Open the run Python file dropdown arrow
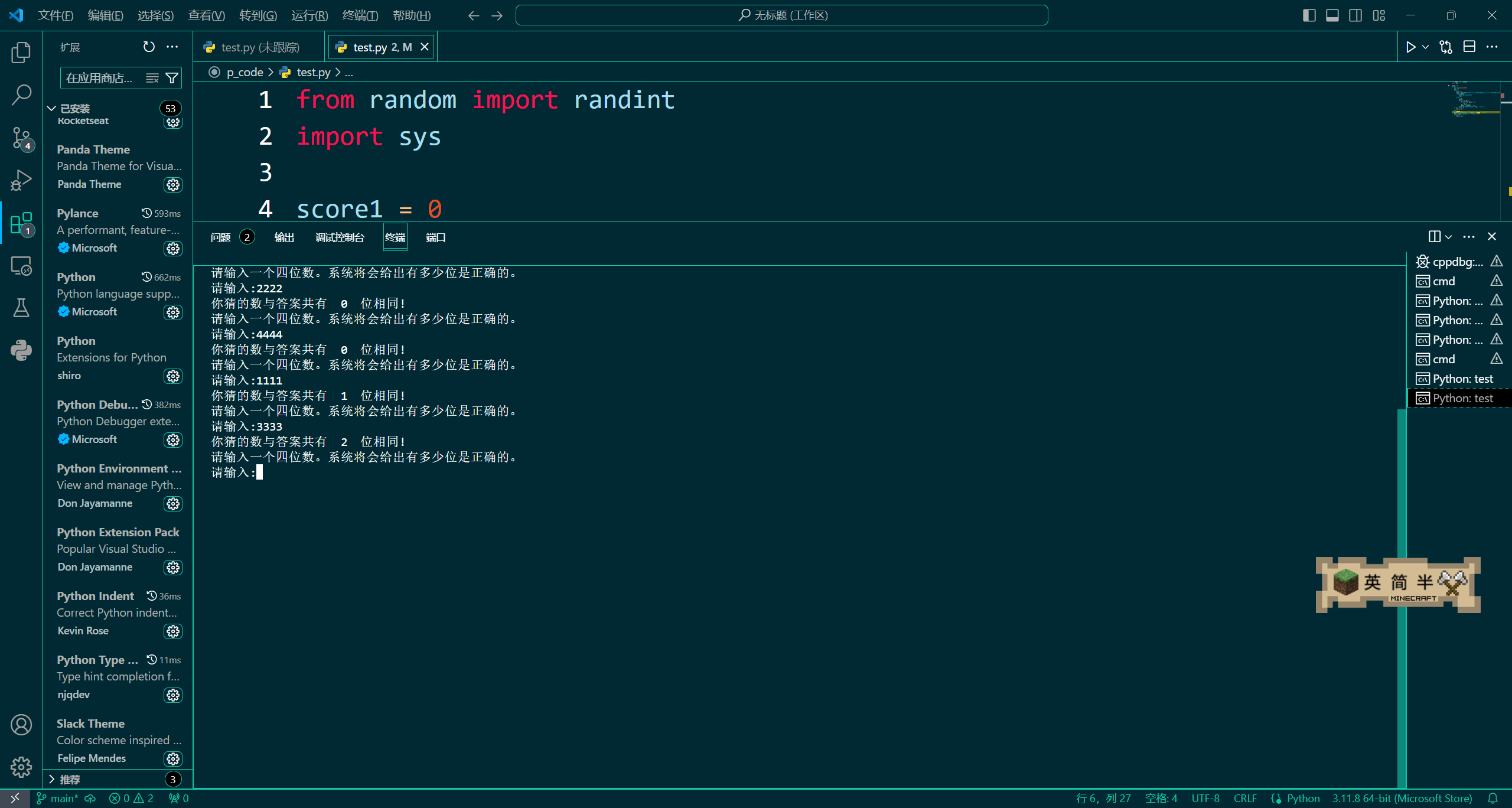Viewport: 1512px width, 808px height. [x=1426, y=47]
